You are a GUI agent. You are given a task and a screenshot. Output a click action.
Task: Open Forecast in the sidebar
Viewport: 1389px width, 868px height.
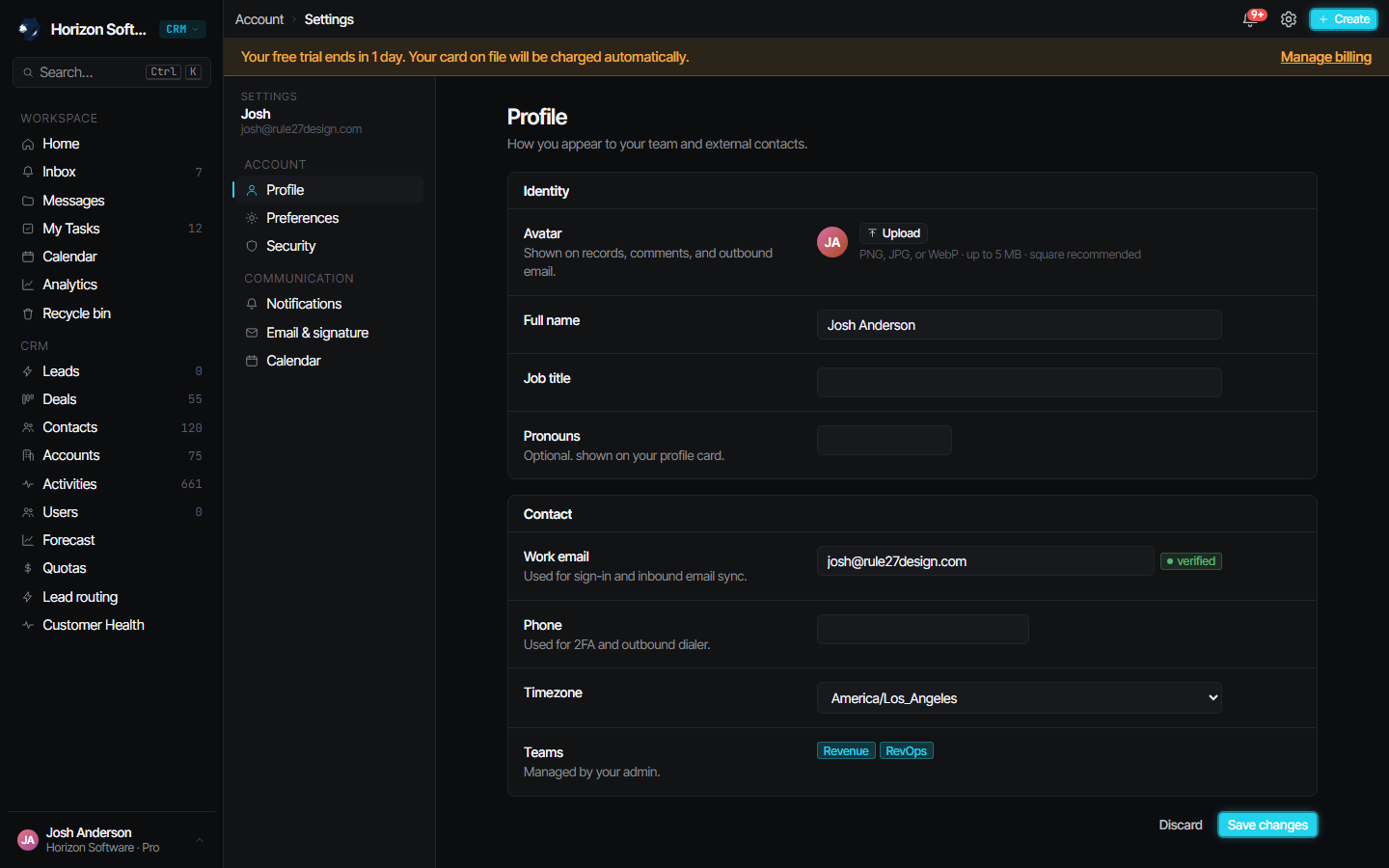pyautogui.click(x=112, y=540)
